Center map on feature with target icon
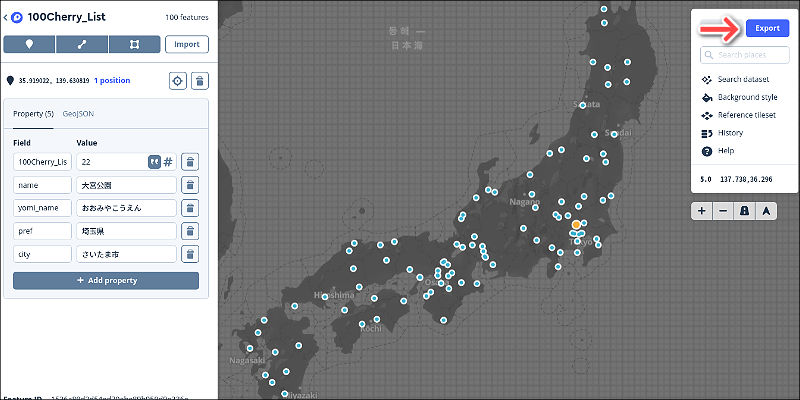 coord(178,81)
